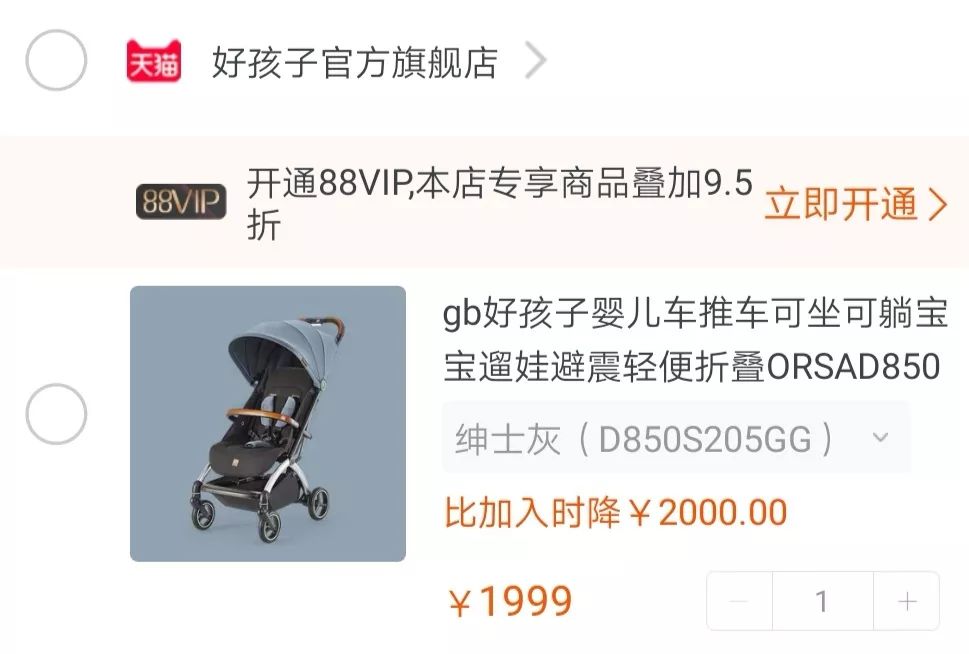Viewport: 969px width, 654px height.
Task: Open the 绅士灰 (D850S205GG) variant dropdown
Action: pyautogui.click(x=676, y=438)
